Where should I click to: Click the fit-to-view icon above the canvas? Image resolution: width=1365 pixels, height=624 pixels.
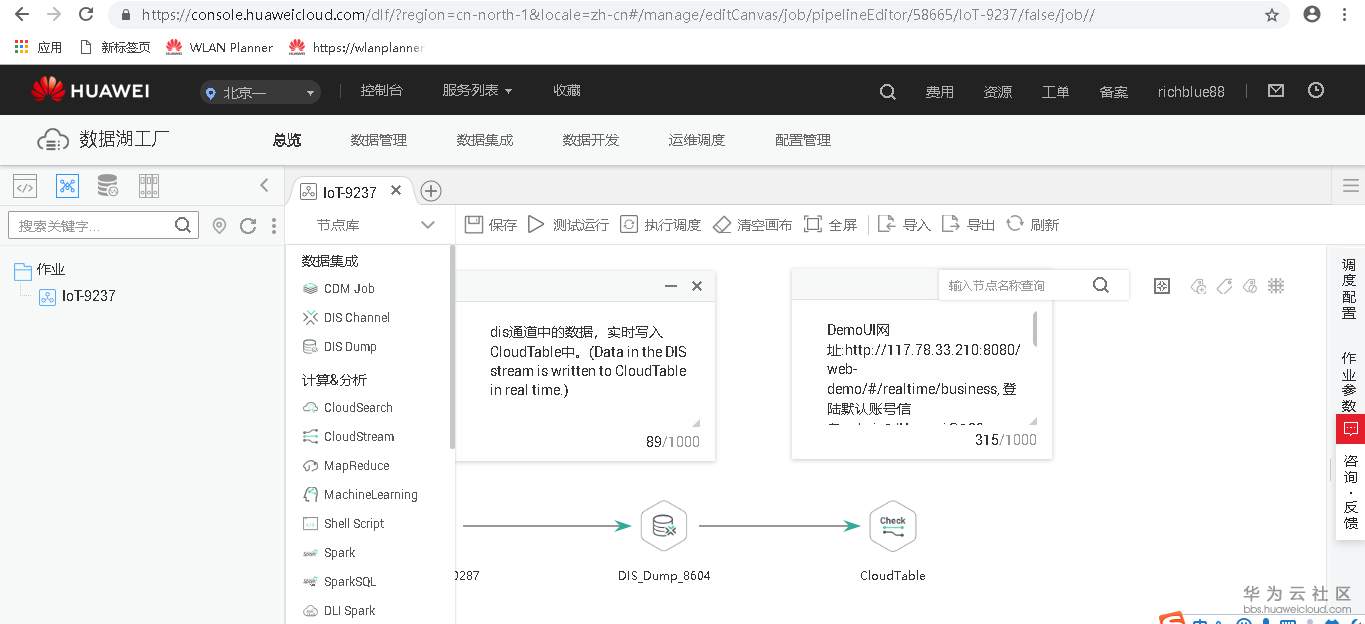1162,286
